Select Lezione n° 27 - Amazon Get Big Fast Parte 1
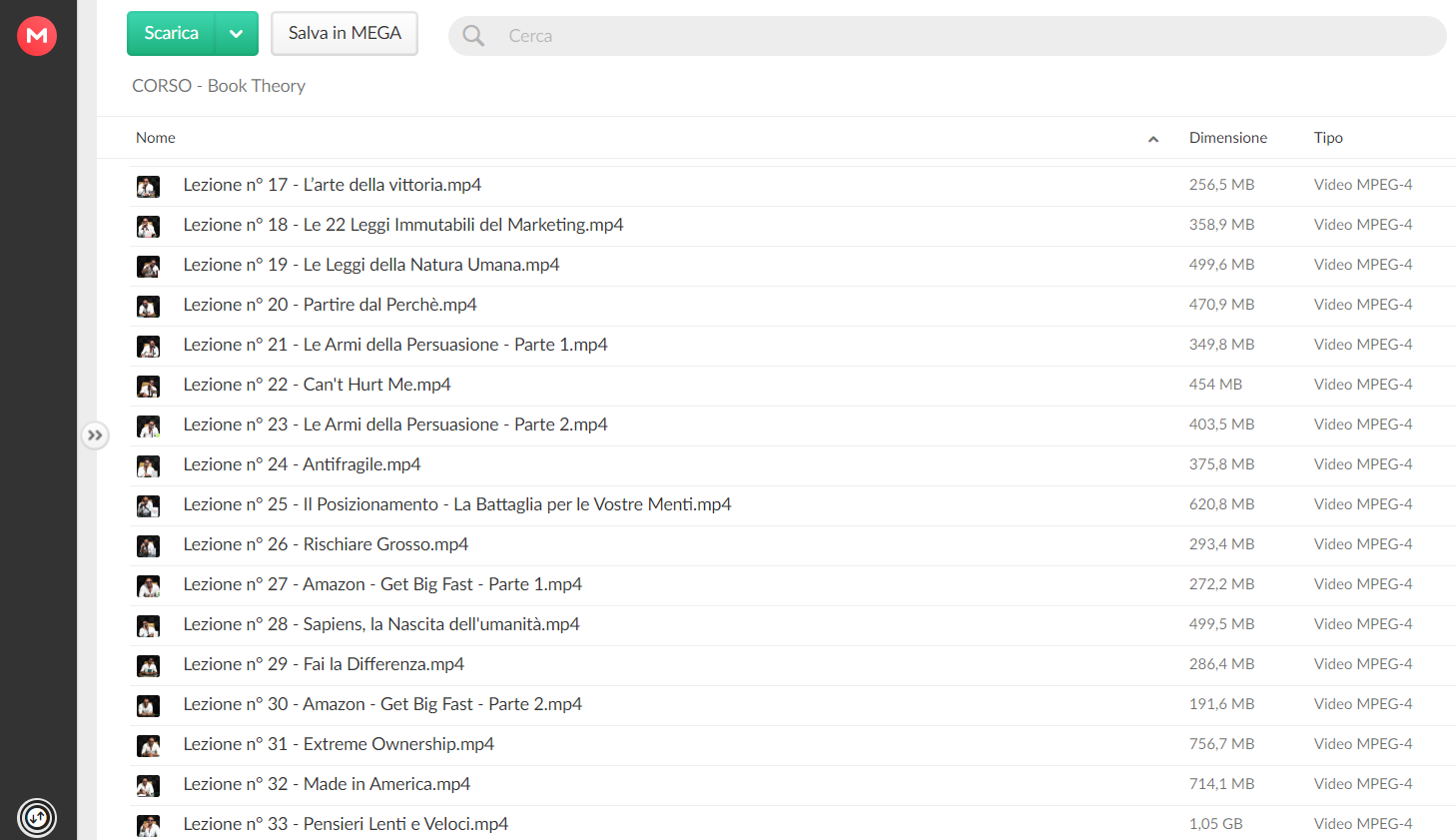Image resolution: width=1456 pixels, height=840 pixels. point(382,584)
